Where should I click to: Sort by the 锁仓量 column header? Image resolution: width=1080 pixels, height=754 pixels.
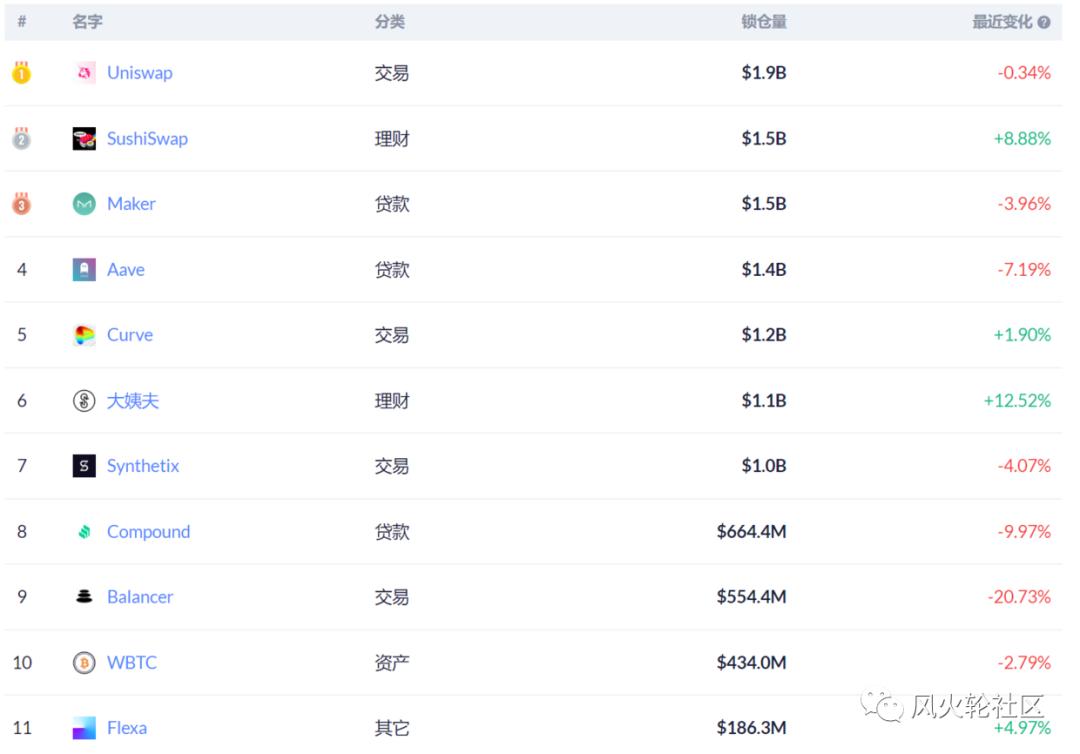tap(764, 22)
